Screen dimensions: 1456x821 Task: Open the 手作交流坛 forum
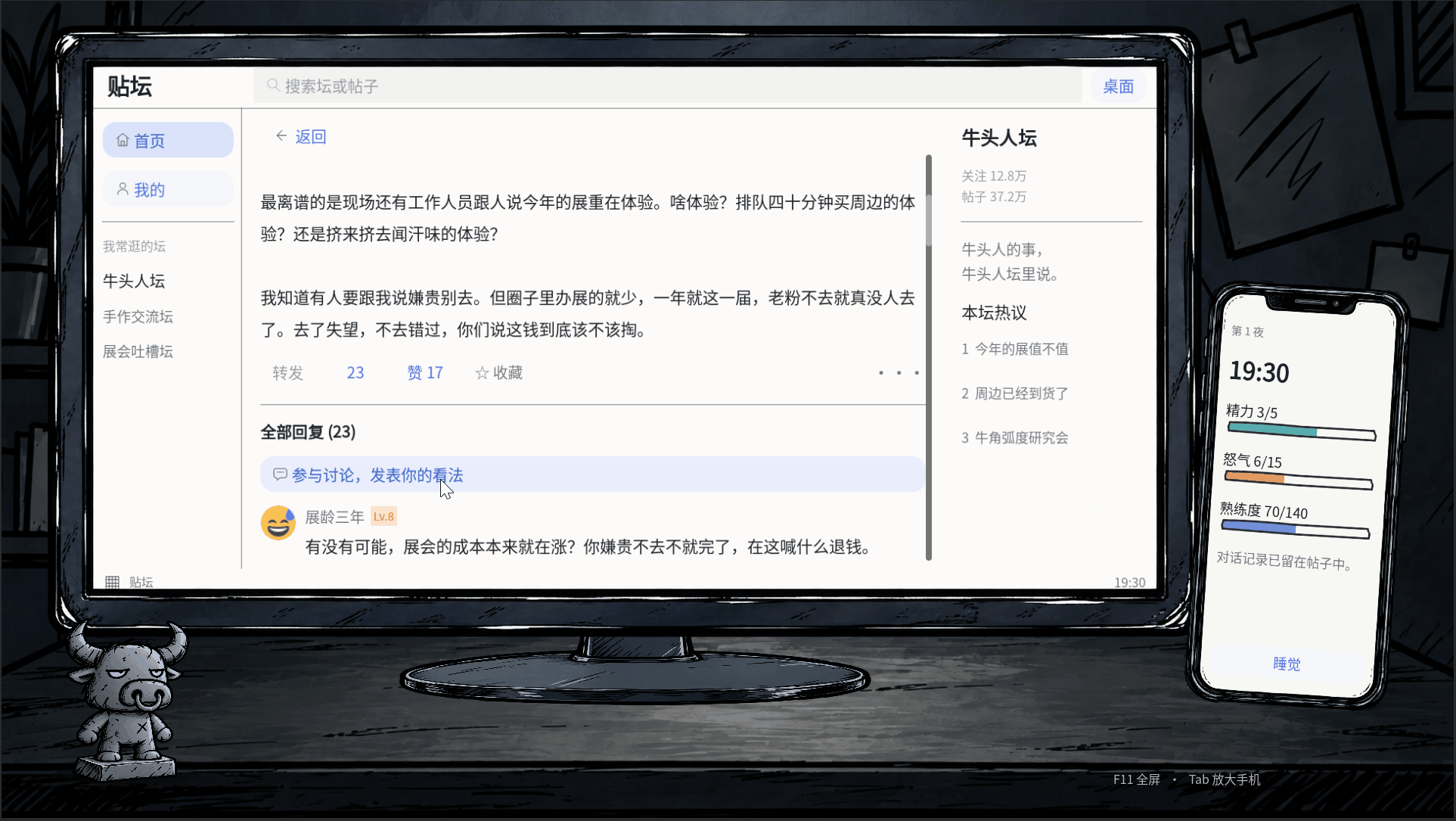pos(138,316)
